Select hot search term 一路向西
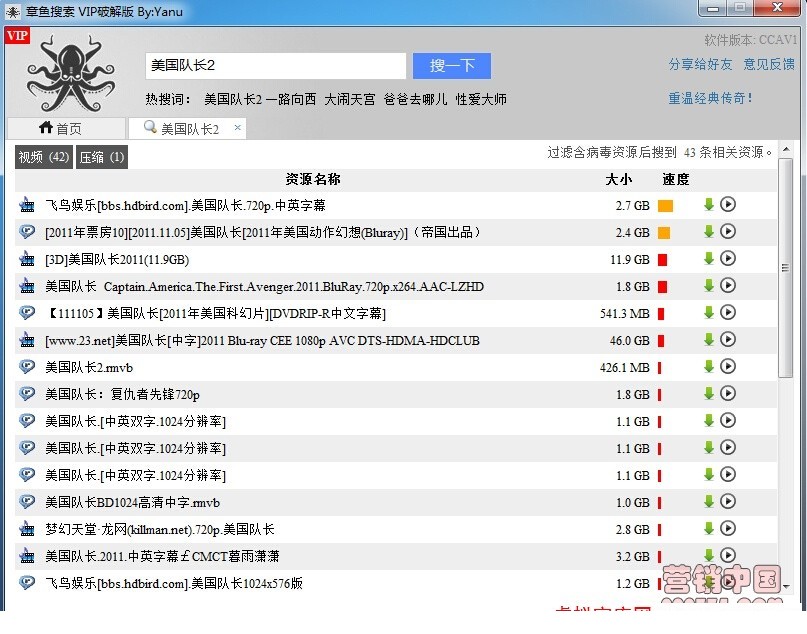Image resolution: width=807 pixels, height=634 pixels. (x=291, y=99)
